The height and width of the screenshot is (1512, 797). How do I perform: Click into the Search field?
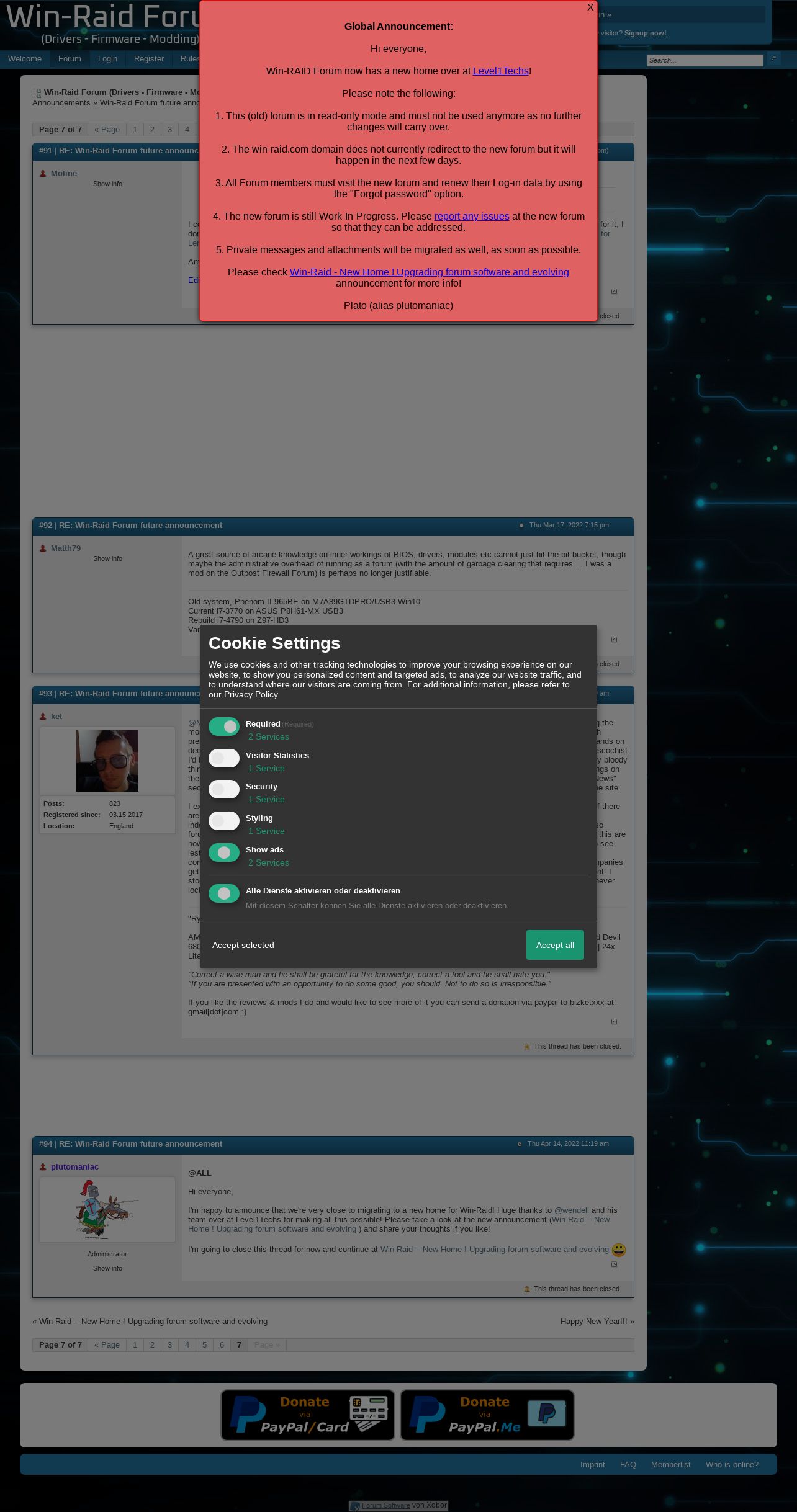click(x=705, y=60)
